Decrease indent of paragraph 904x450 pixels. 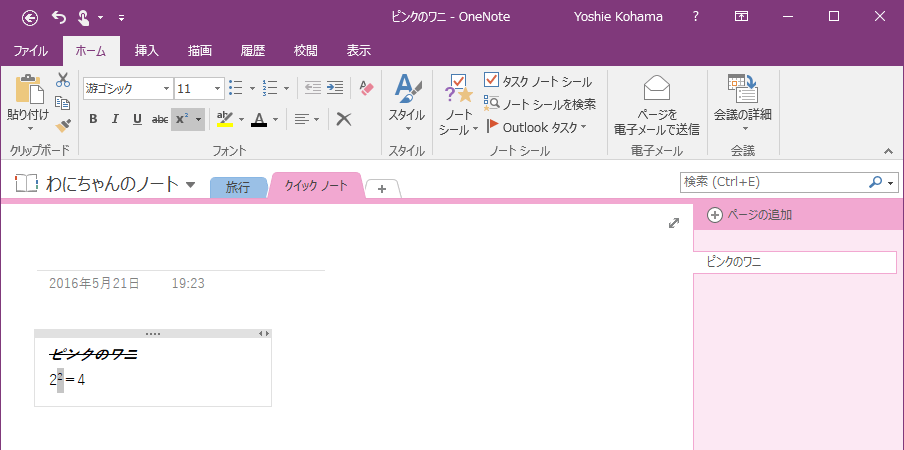312,88
